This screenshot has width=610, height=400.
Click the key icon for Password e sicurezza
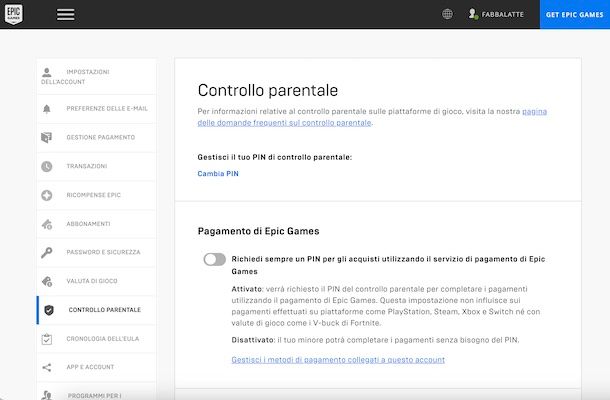click(47, 253)
